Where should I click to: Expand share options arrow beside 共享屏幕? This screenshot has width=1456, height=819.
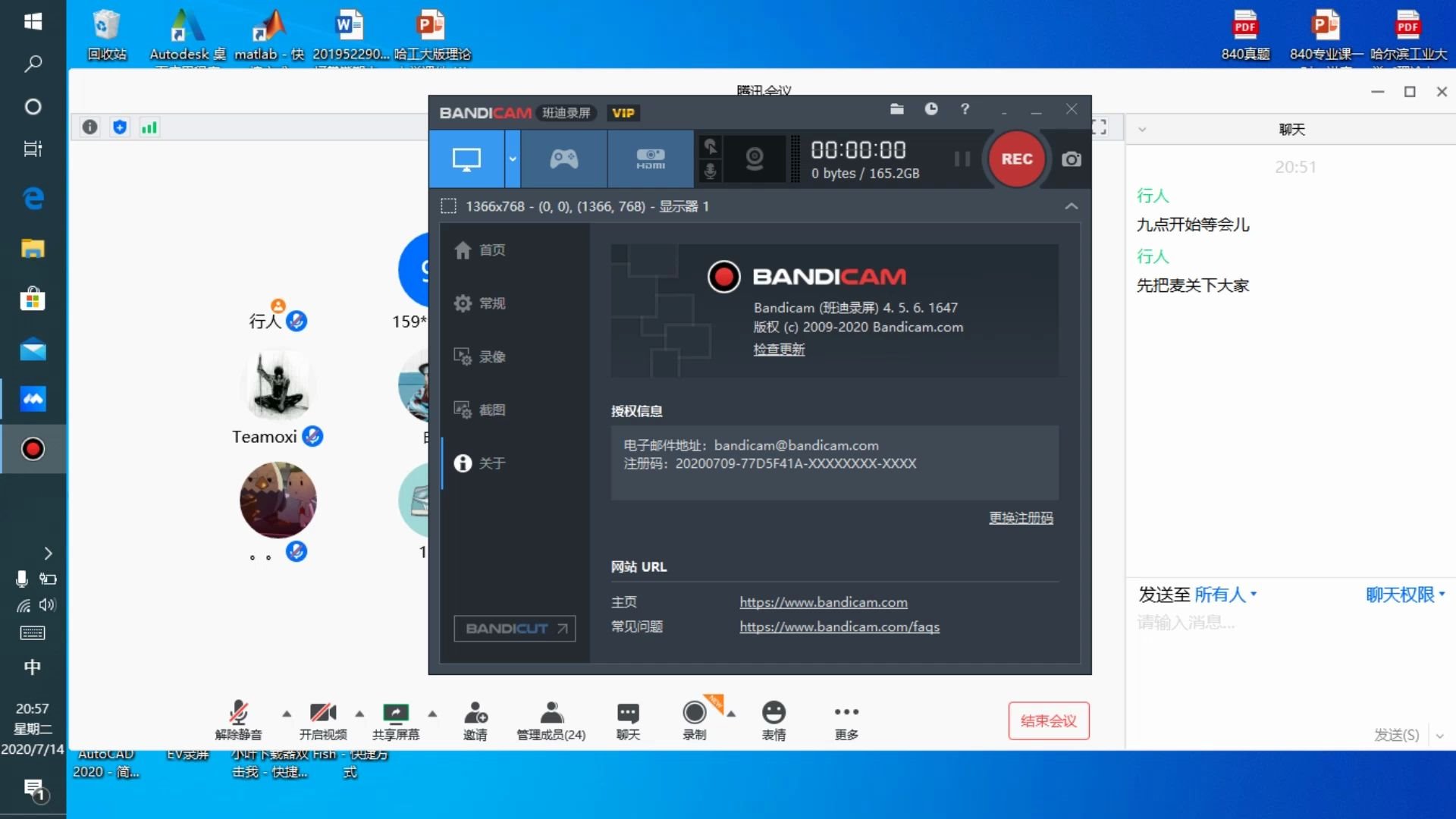click(432, 714)
